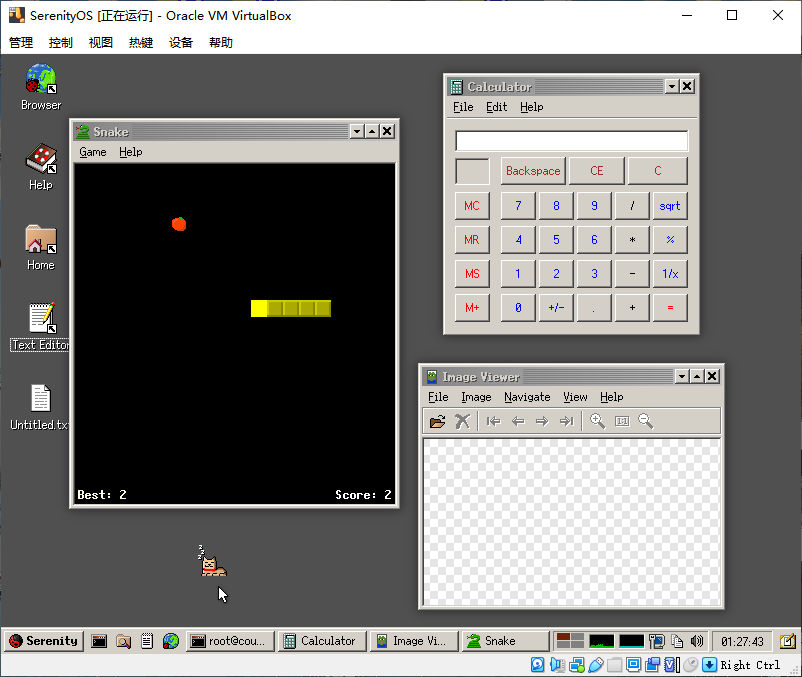
Task: Go to next image in Image Viewer
Action: click(x=542, y=421)
